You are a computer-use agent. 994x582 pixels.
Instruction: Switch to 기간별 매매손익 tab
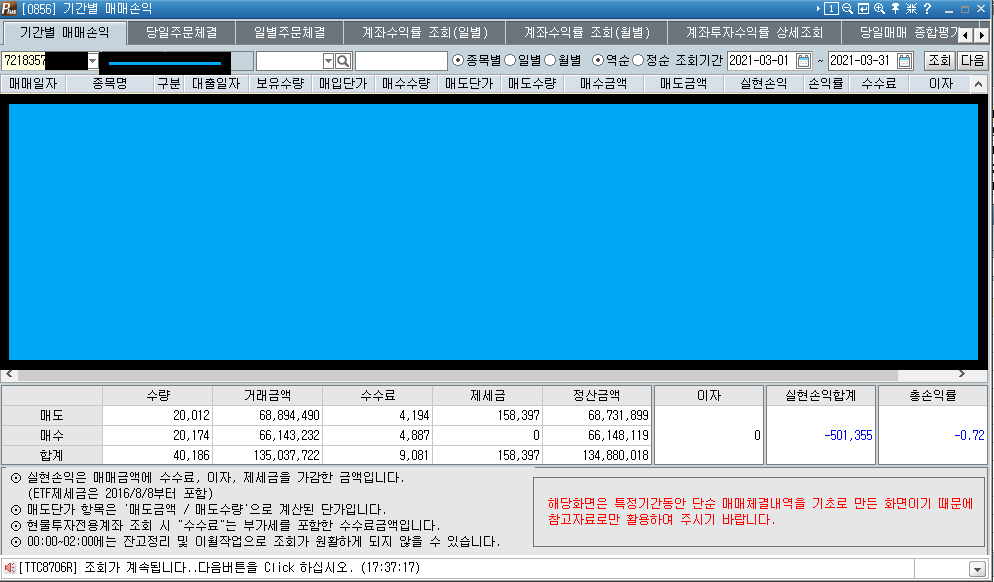(64, 33)
